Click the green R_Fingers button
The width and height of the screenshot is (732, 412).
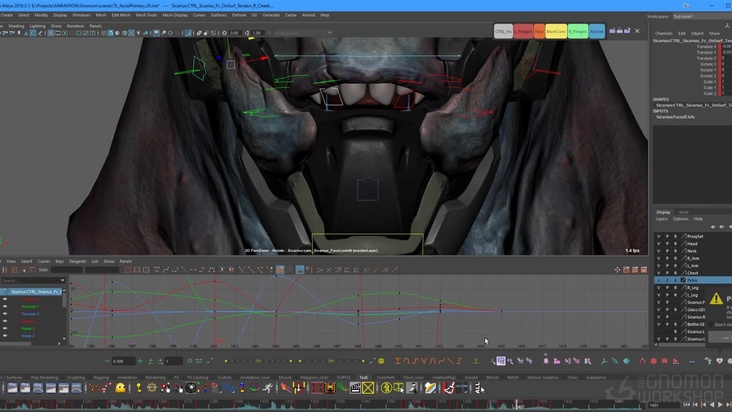coord(578,31)
